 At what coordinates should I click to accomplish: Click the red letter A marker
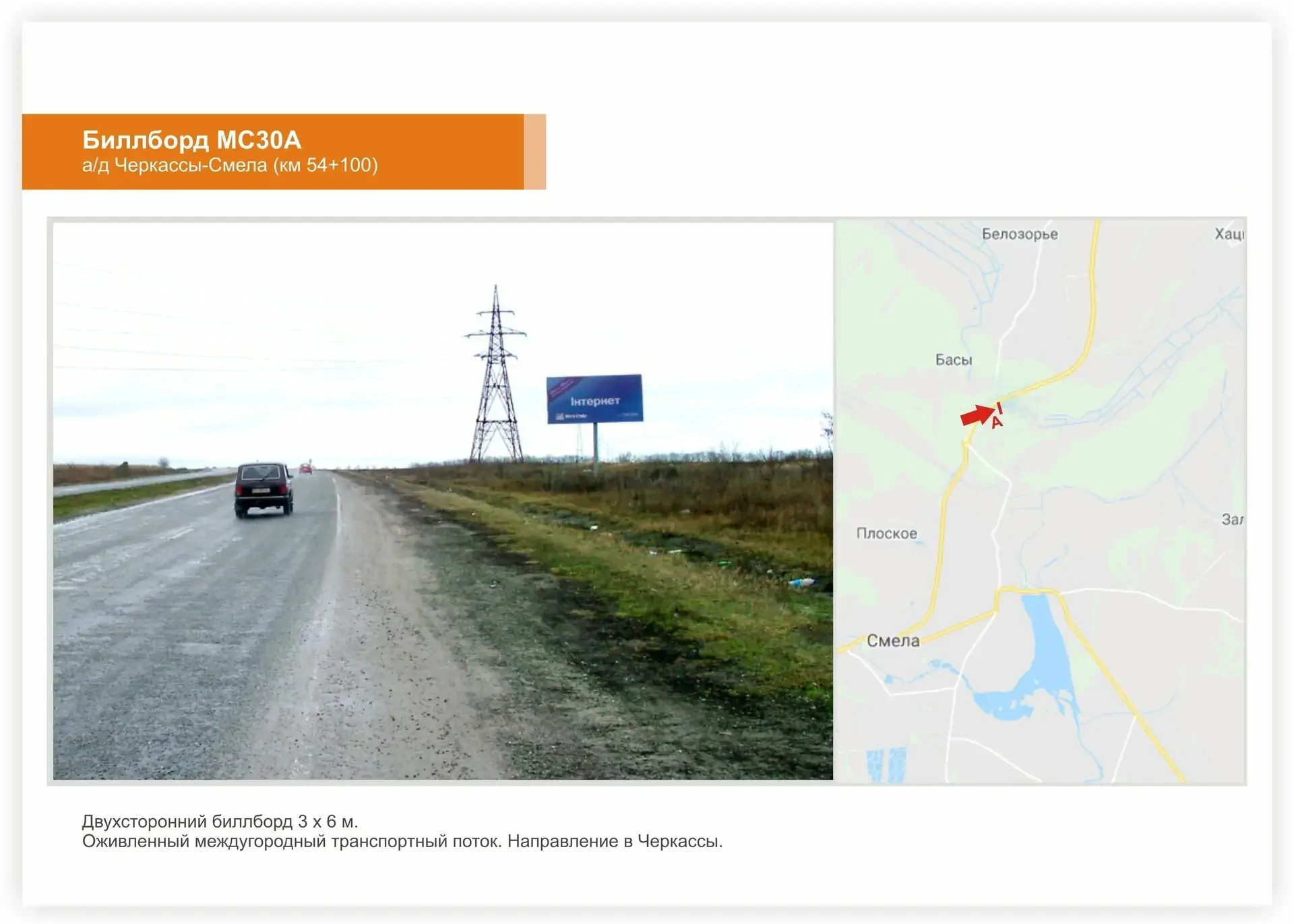pyautogui.click(x=997, y=423)
